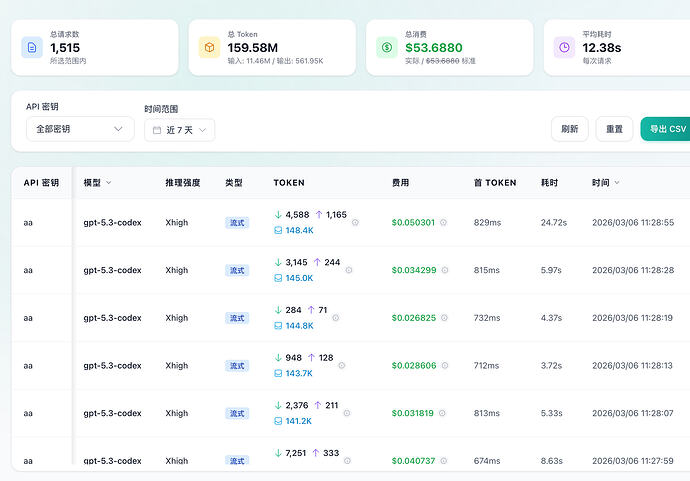This screenshot has height=481, width=690.
Task: Click the total cost dollar icon
Action: tap(387, 48)
